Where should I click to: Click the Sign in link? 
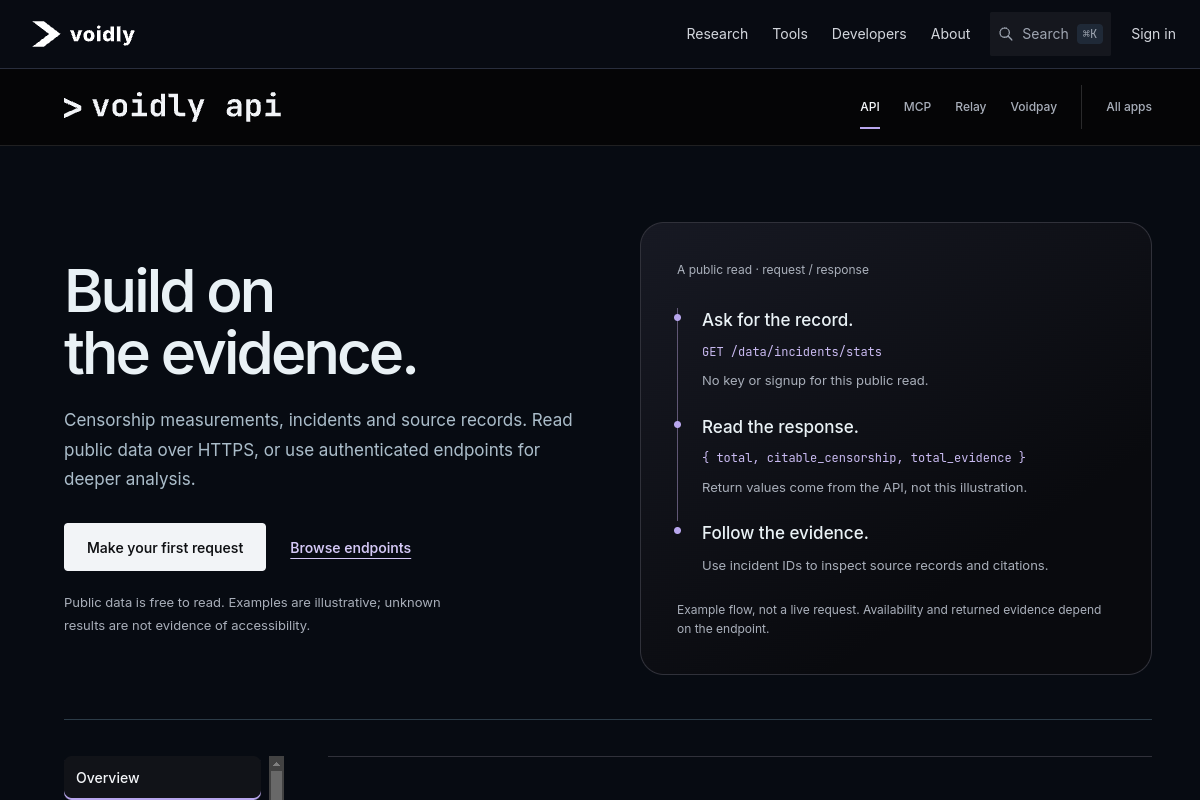pos(1153,34)
